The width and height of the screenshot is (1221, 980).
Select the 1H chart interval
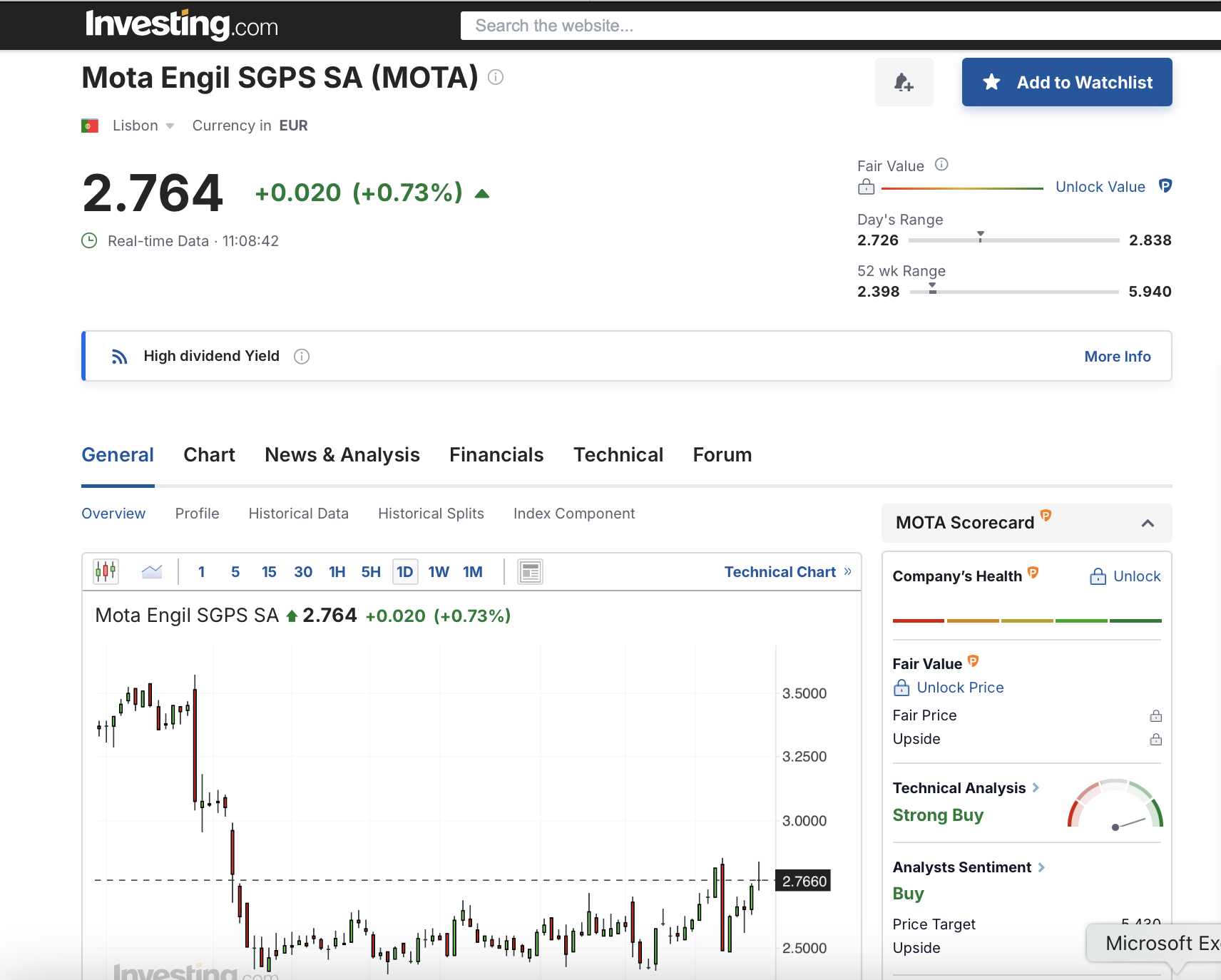click(337, 572)
